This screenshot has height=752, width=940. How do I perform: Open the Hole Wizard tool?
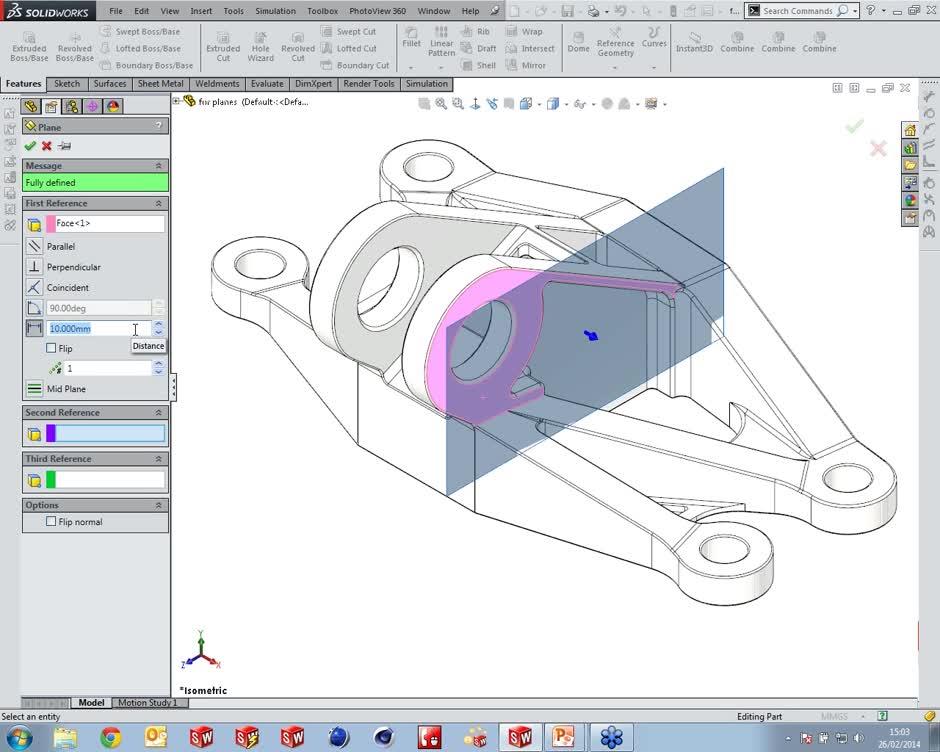point(260,44)
